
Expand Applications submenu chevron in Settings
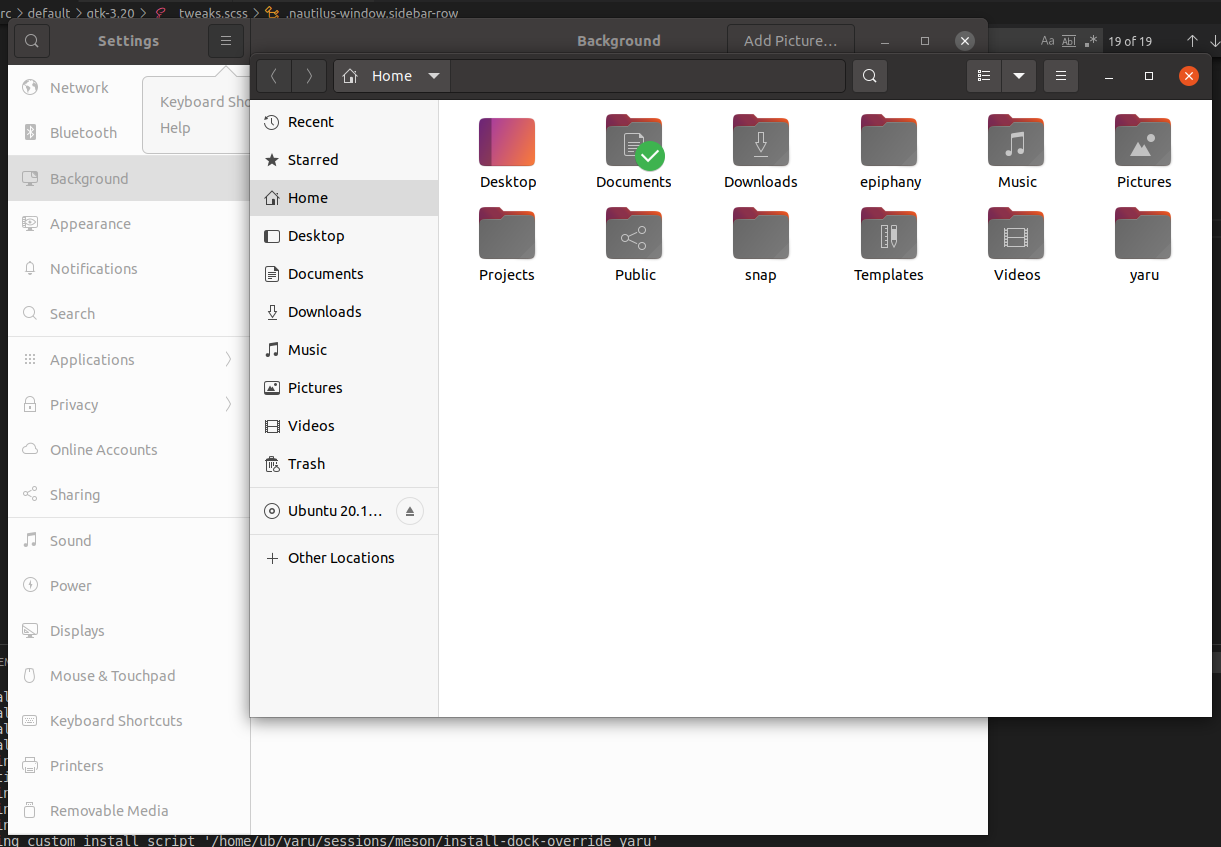[x=228, y=359]
